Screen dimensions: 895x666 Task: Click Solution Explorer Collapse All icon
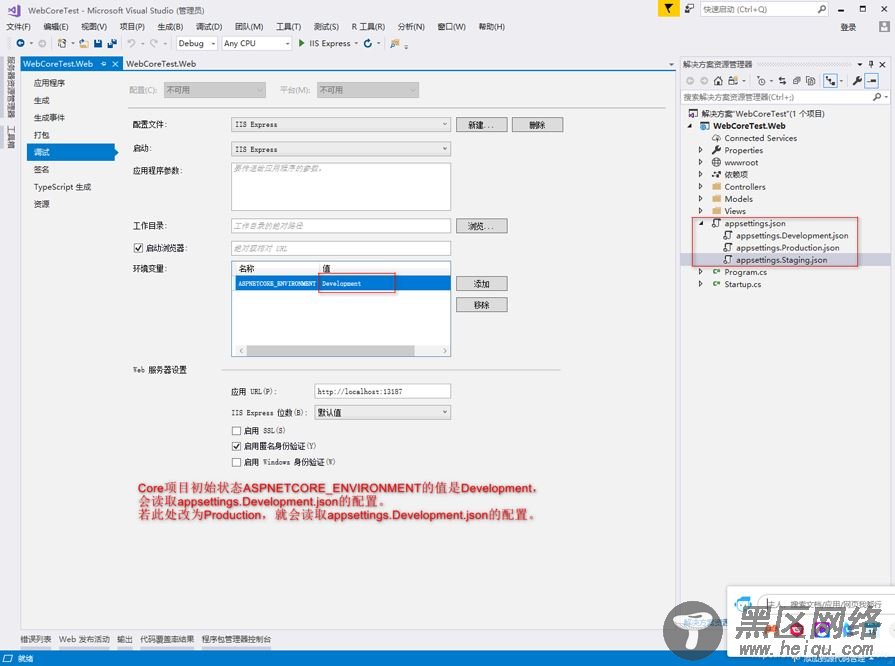796,81
